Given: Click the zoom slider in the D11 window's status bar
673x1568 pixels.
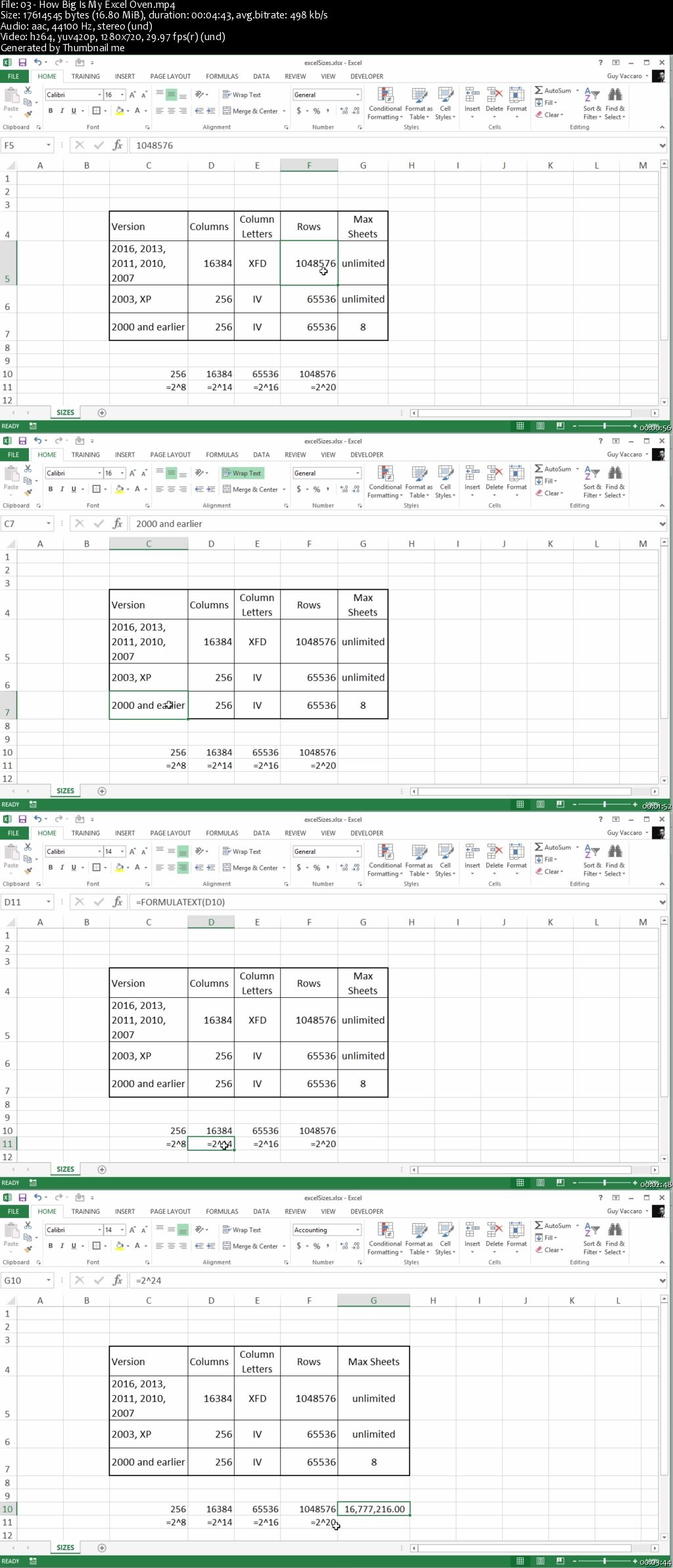Looking at the screenshot, I should point(604,1182).
